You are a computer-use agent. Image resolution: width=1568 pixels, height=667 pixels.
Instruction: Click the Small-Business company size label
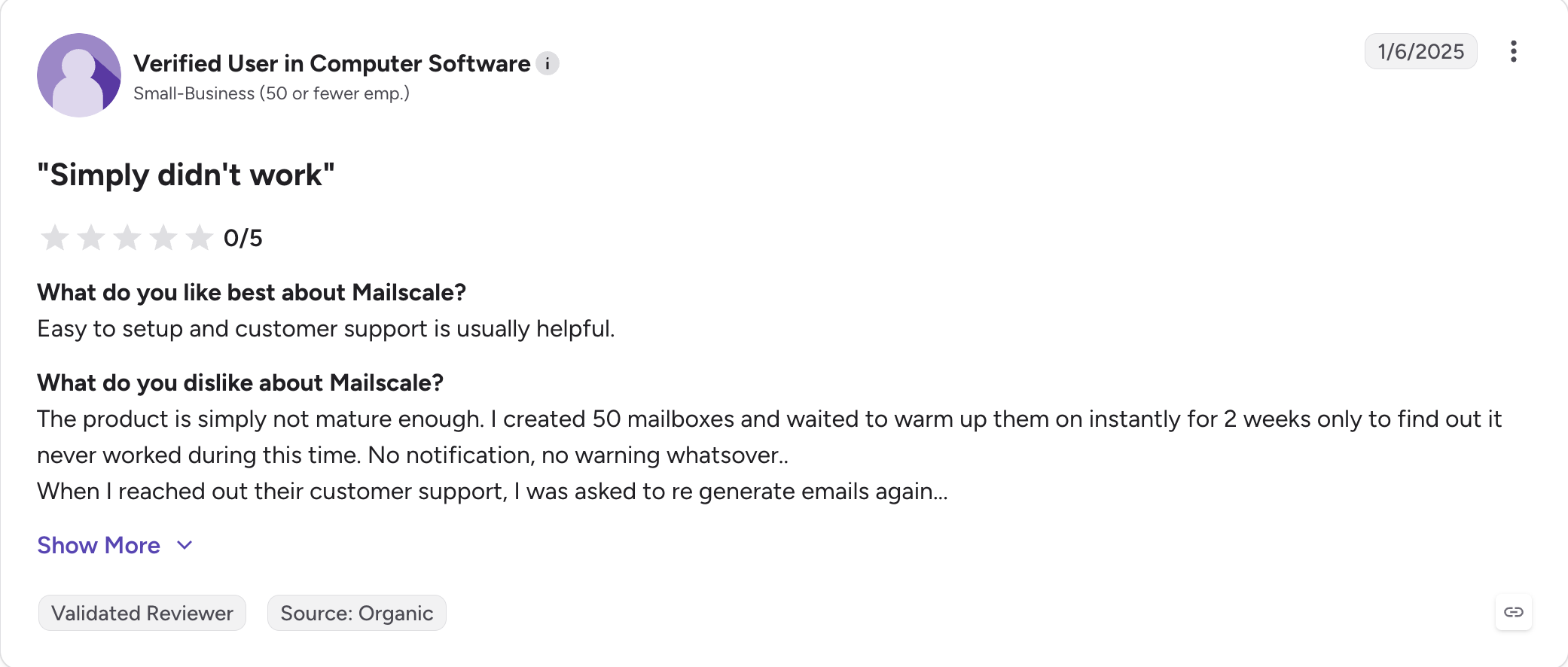click(x=271, y=93)
